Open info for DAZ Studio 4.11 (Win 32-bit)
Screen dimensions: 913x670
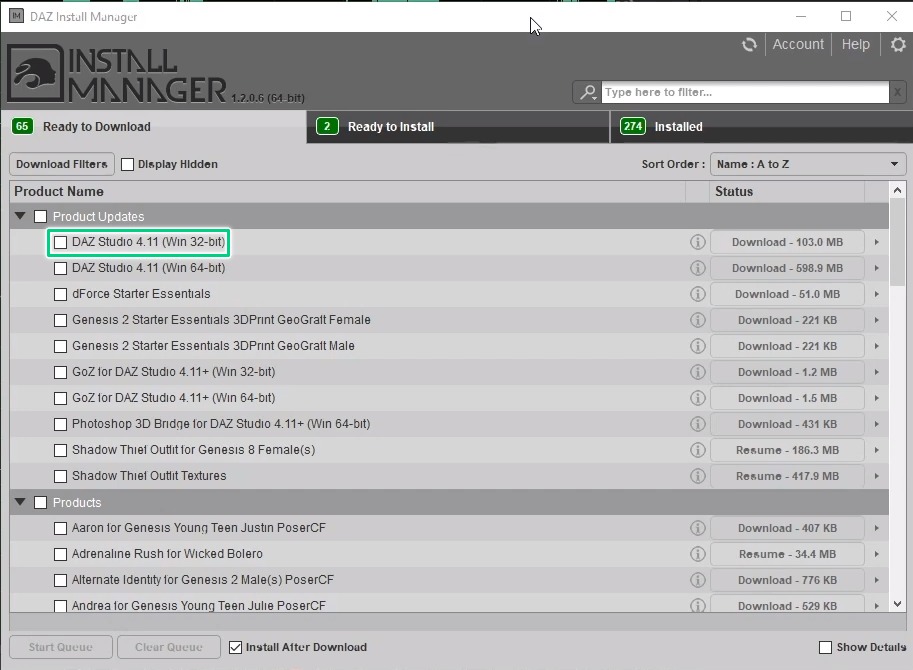click(698, 242)
